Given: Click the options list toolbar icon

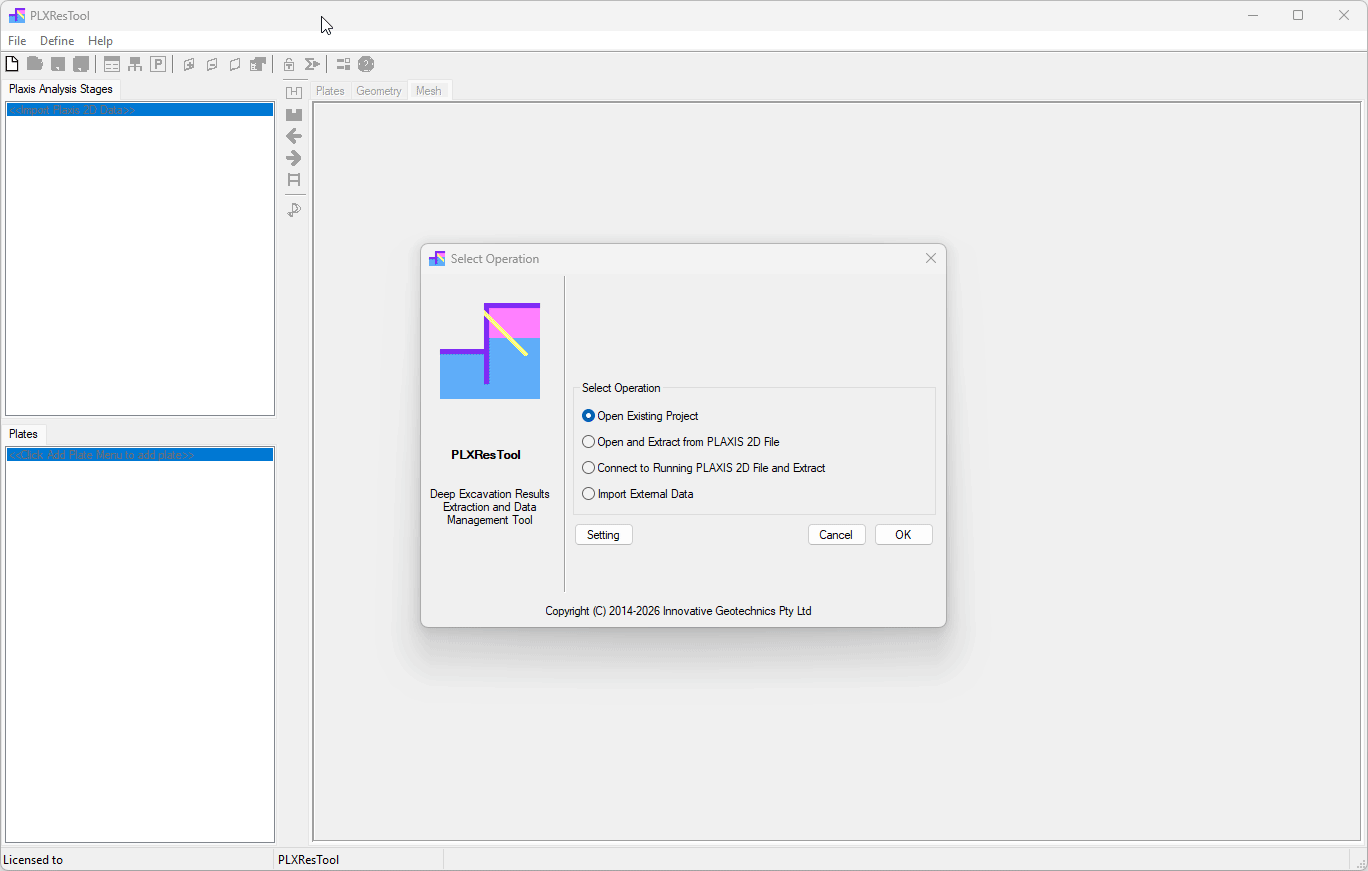Looking at the screenshot, I should click(x=343, y=64).
